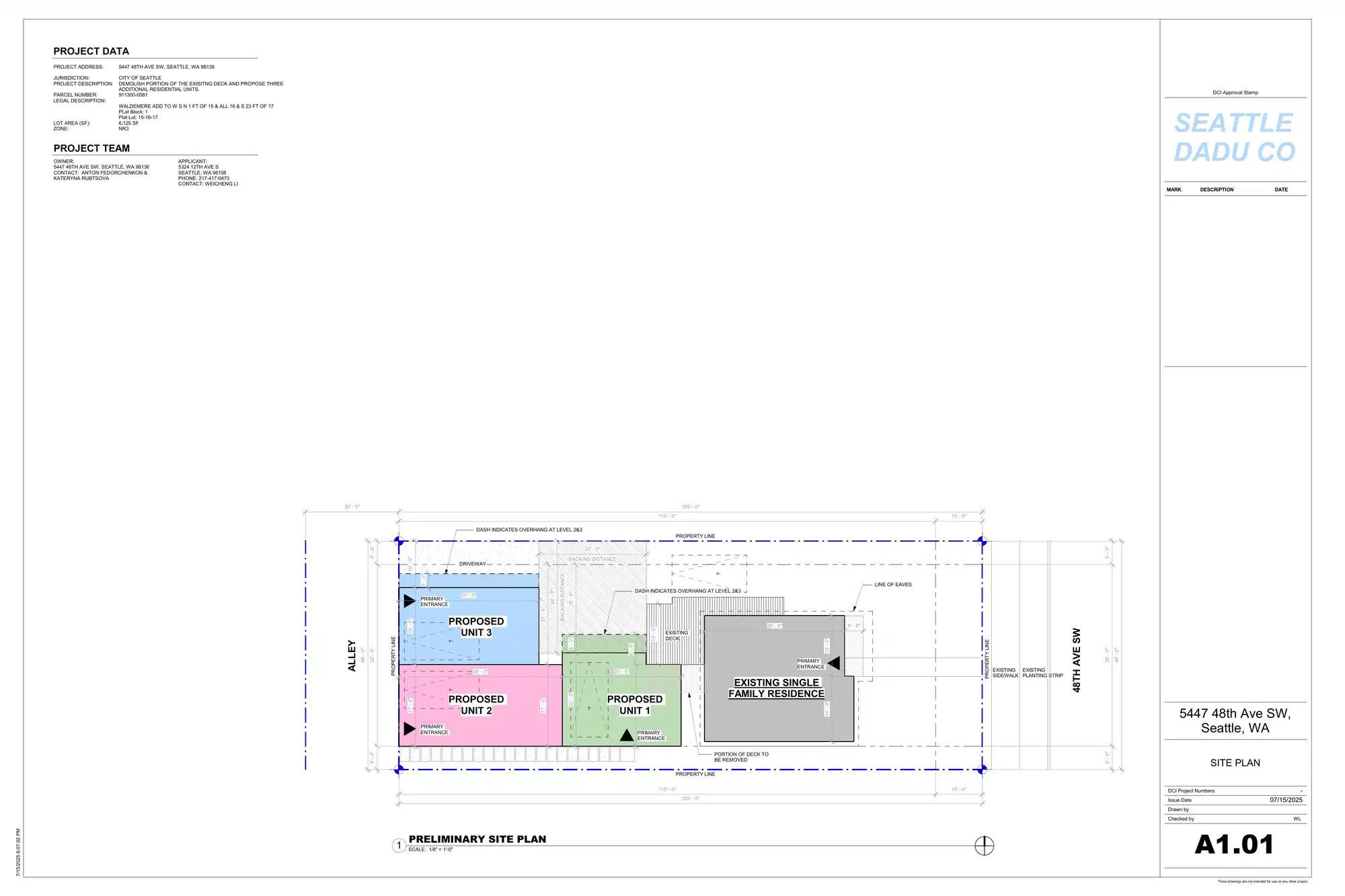Screen dimensions: 1345x896
Task: Click the SCALE: 1/8" = 1'-0" note
Action: [x=430, y=850]
